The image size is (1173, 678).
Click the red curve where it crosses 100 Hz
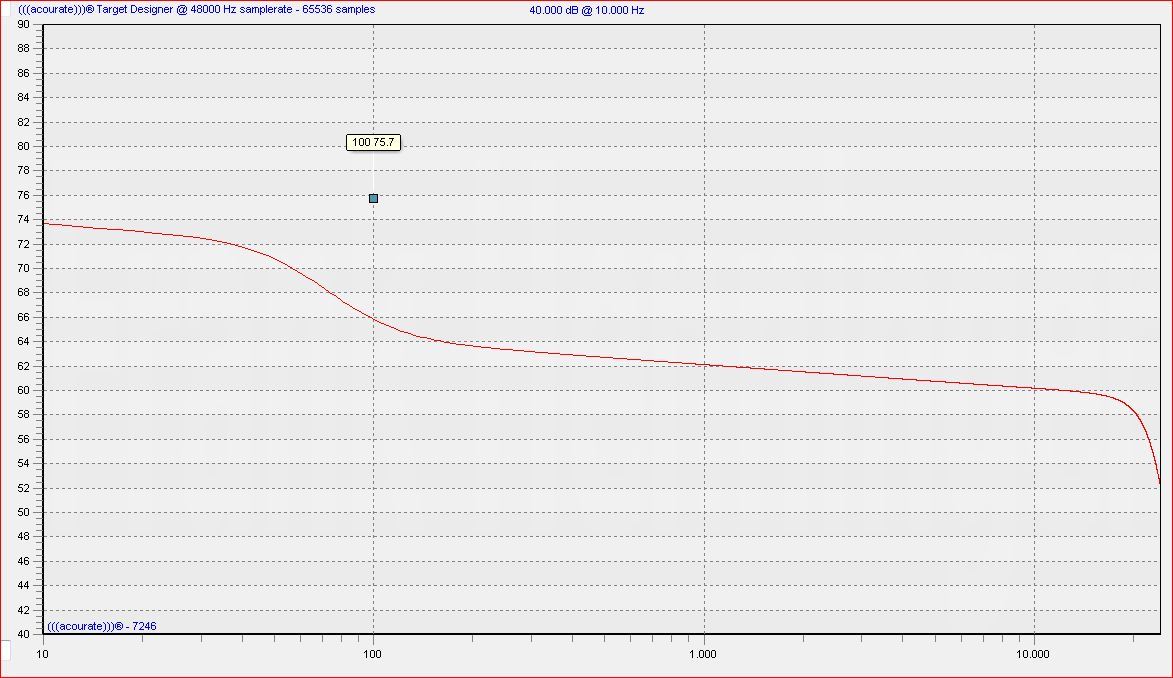coord(373,317)
